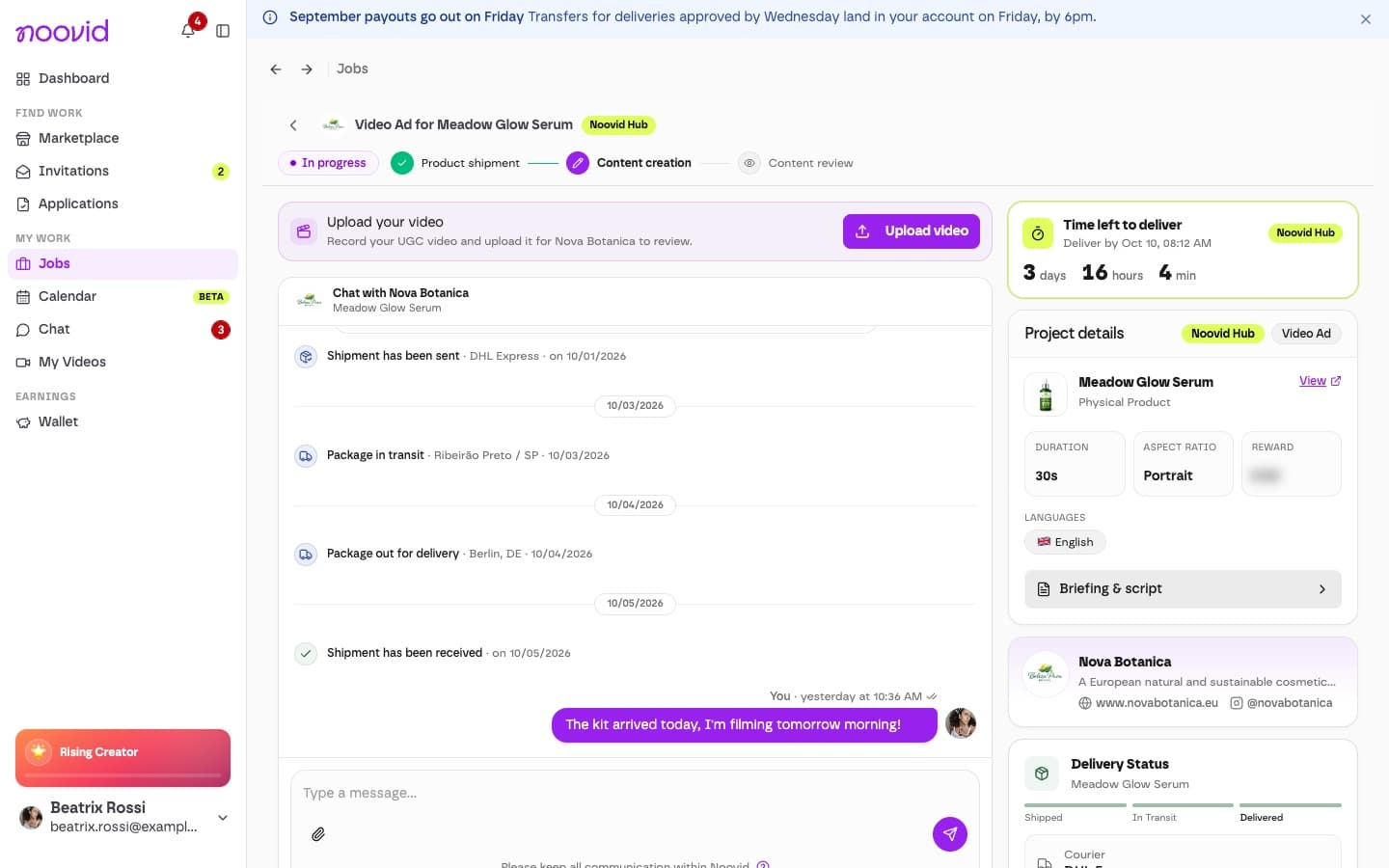Click the Rising Creator level card
This screenshot has width=1389, height=868.
[123, 758]
